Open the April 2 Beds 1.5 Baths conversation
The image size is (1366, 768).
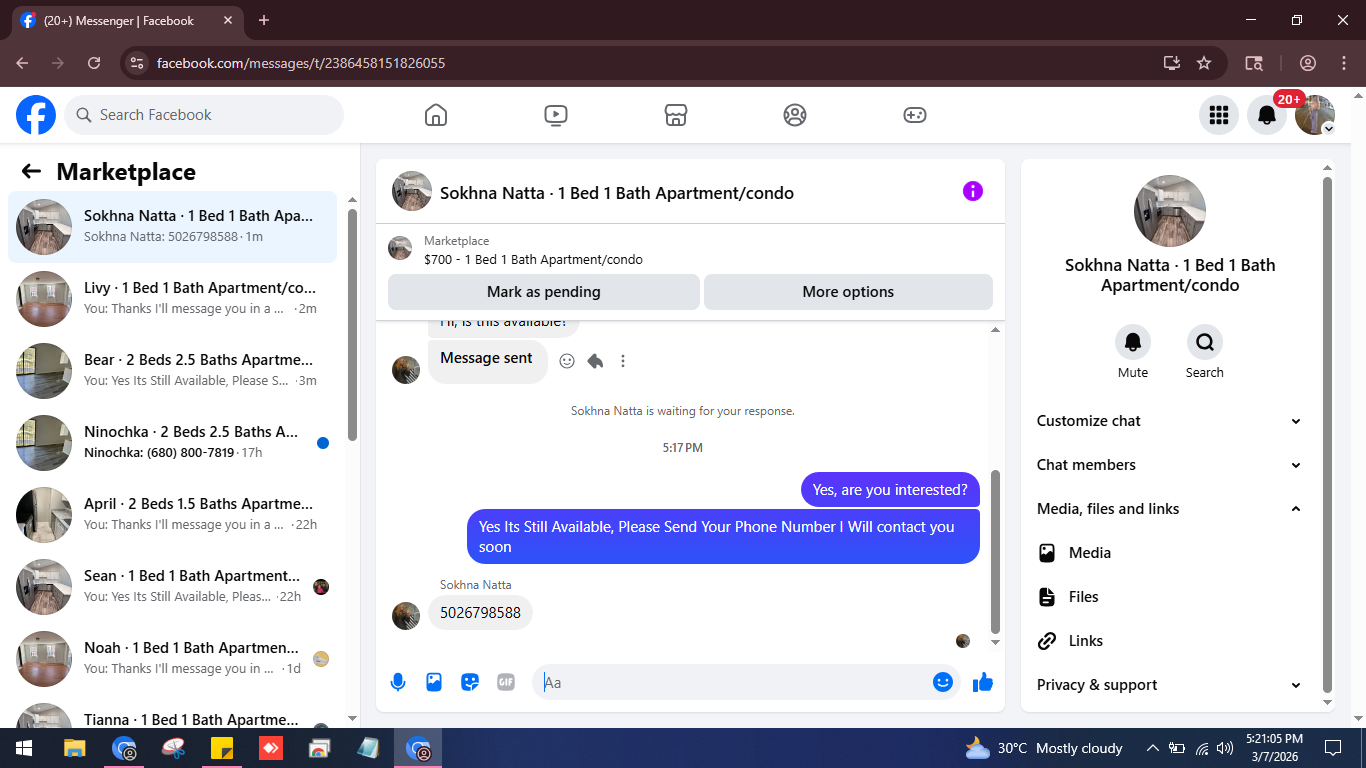click(172, 515)
